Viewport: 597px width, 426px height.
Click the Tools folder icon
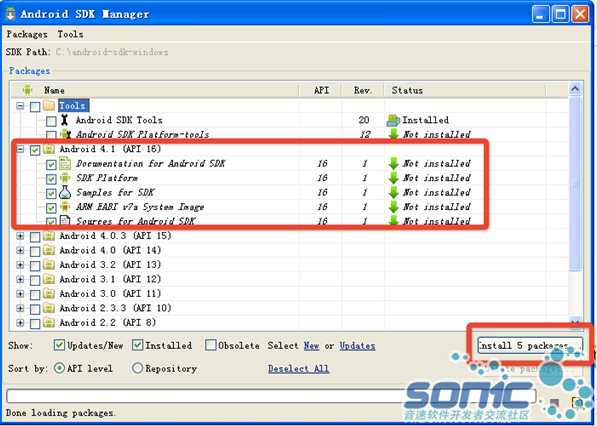point(49,105)
